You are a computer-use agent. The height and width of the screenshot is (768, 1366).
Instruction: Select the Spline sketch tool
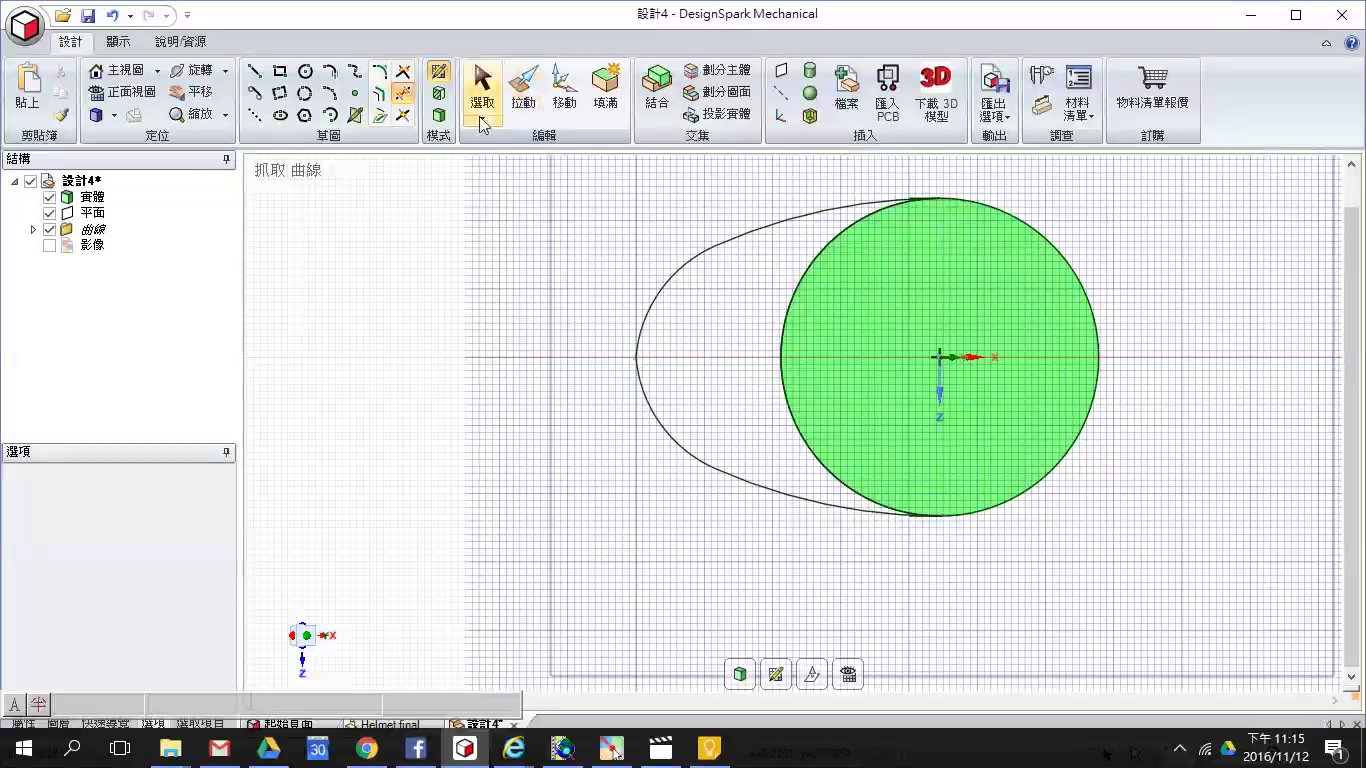coord(355,71)
